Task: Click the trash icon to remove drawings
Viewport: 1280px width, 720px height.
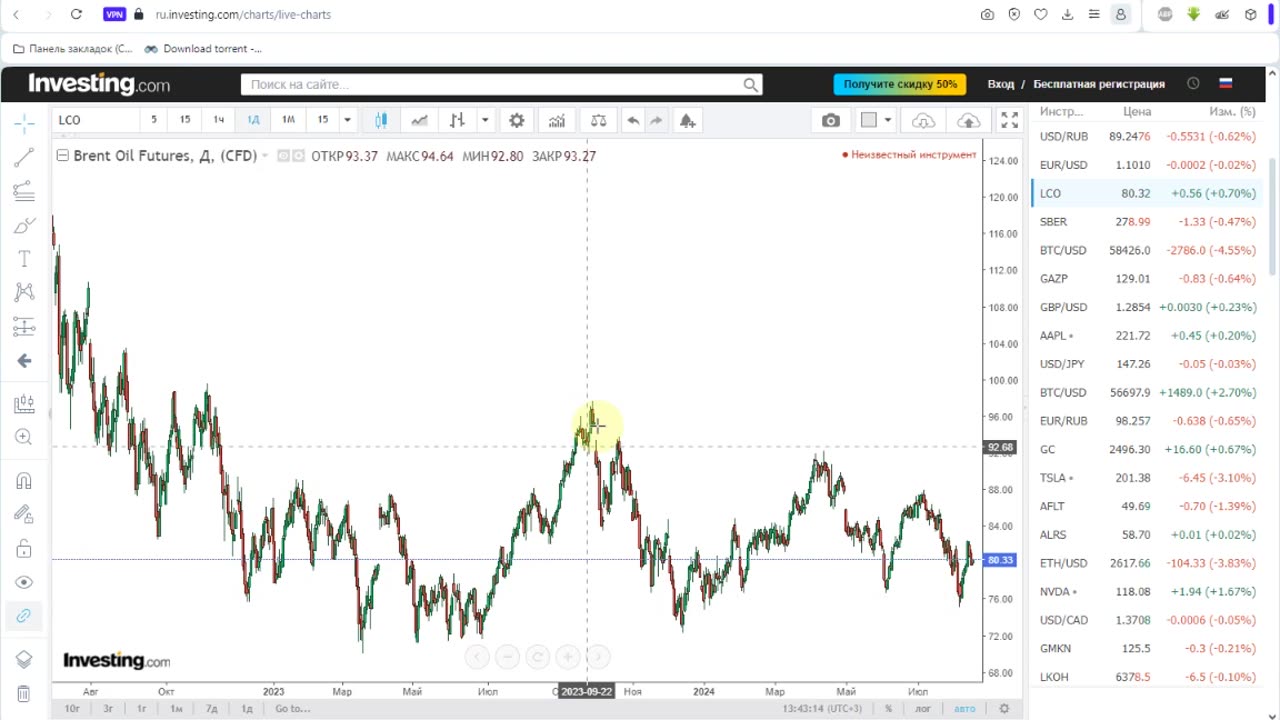Action: [24, 693]
